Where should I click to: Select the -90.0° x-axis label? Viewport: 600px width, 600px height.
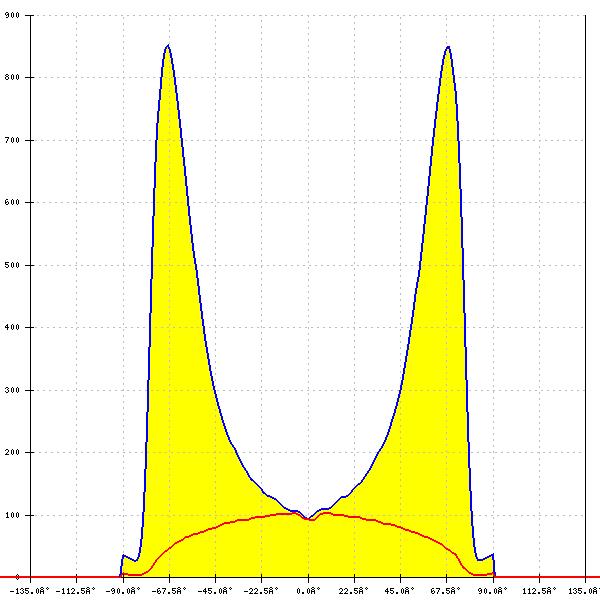[122, 590]
